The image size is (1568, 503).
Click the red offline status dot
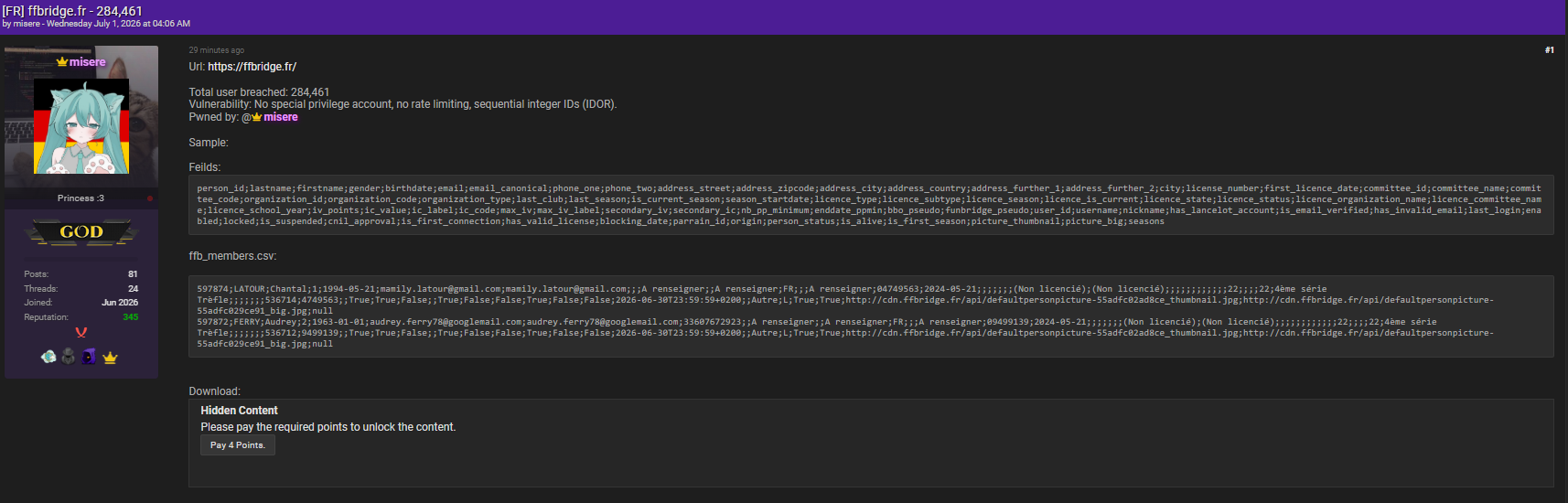pos(150,198)
